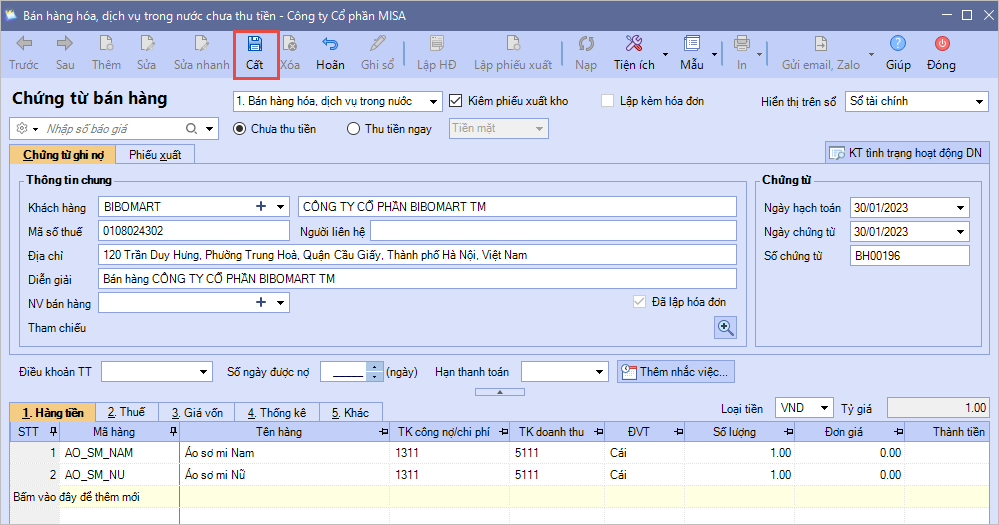The image size is (999, 525).
Task: Click the plus icon next to BIBOMART
Action: 262,207
